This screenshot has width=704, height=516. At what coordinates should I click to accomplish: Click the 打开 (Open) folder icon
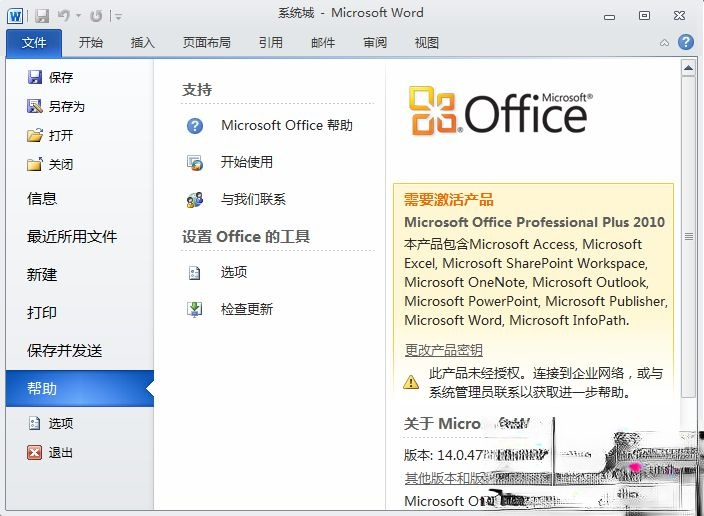[35, 135]
